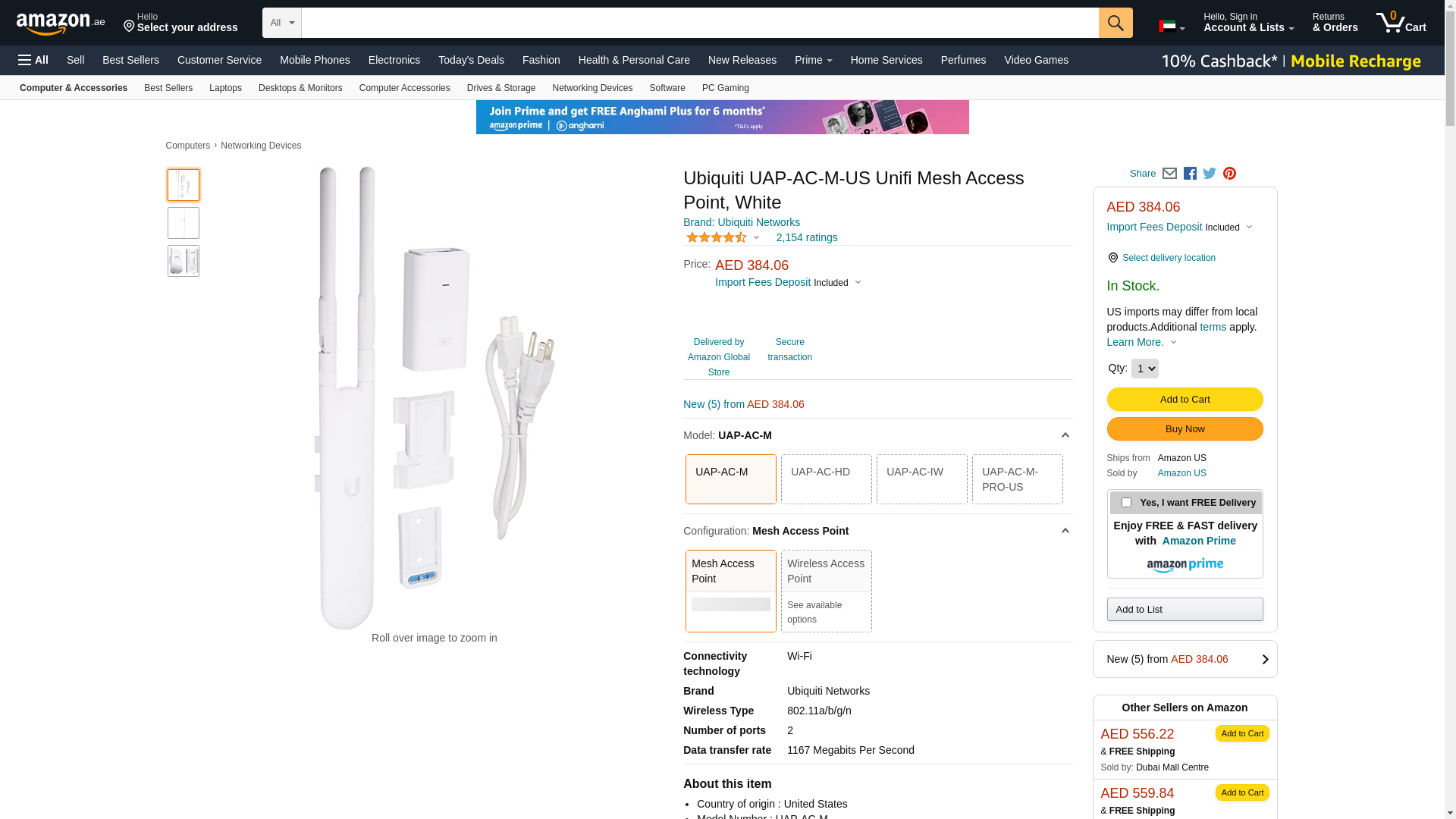Expand the country flag language selector

(1171, 27)
